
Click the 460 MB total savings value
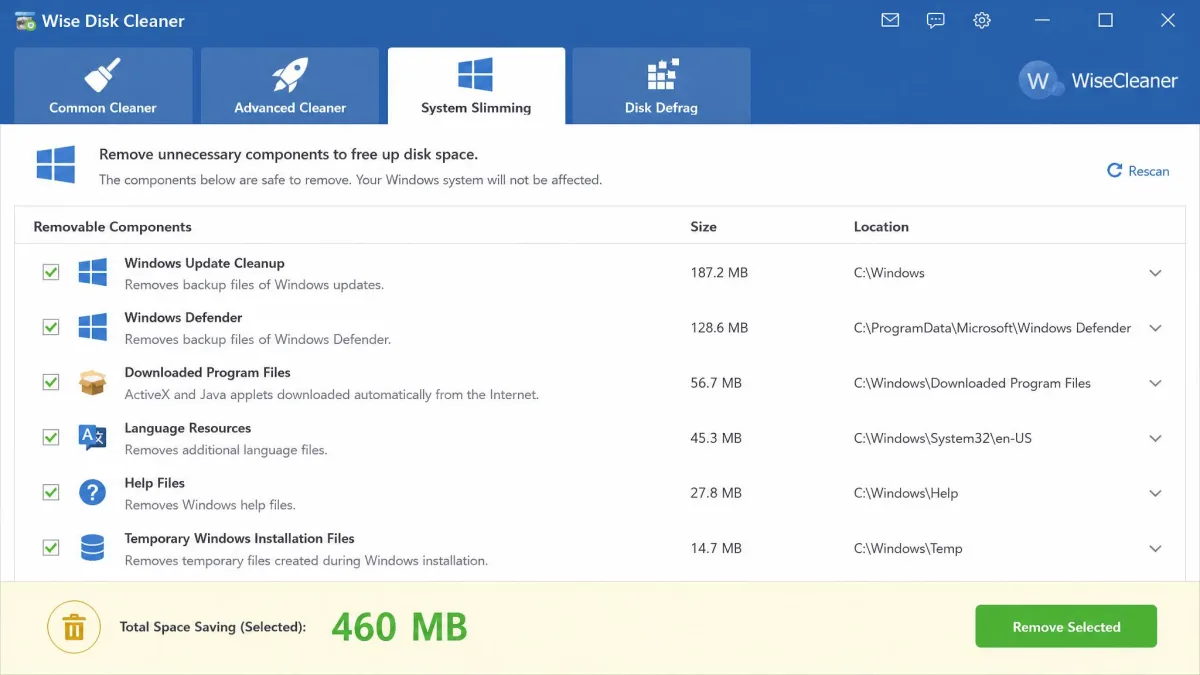point(399,627)
